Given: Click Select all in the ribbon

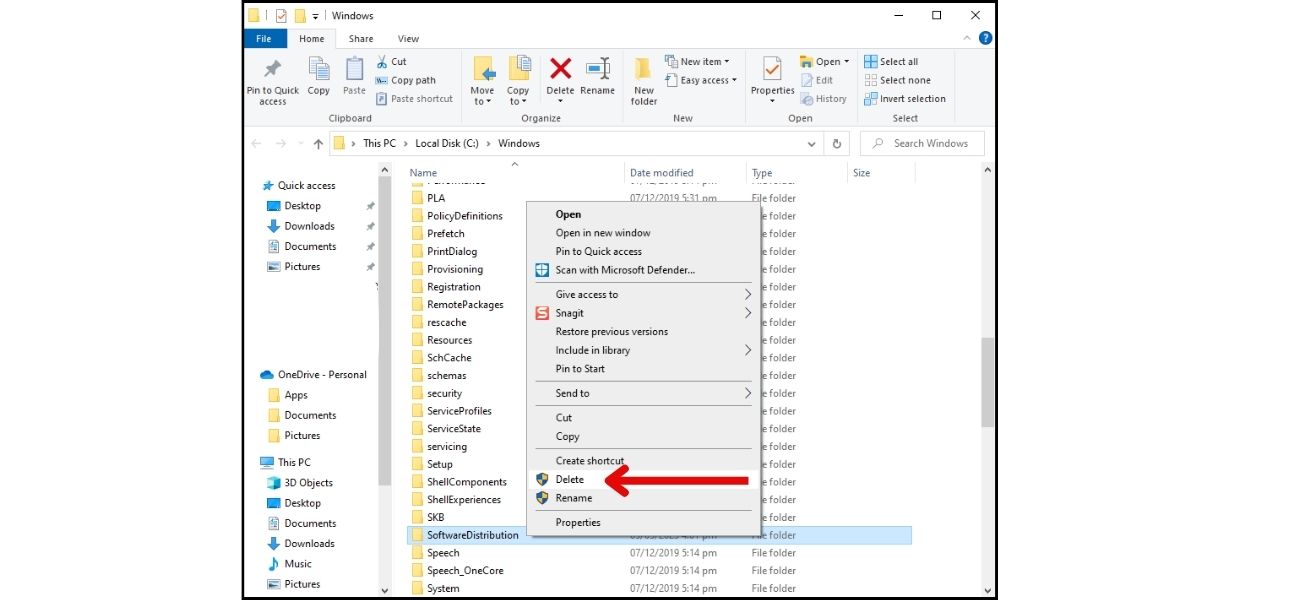Looking at the screenshot, I should tap(893, 60).
